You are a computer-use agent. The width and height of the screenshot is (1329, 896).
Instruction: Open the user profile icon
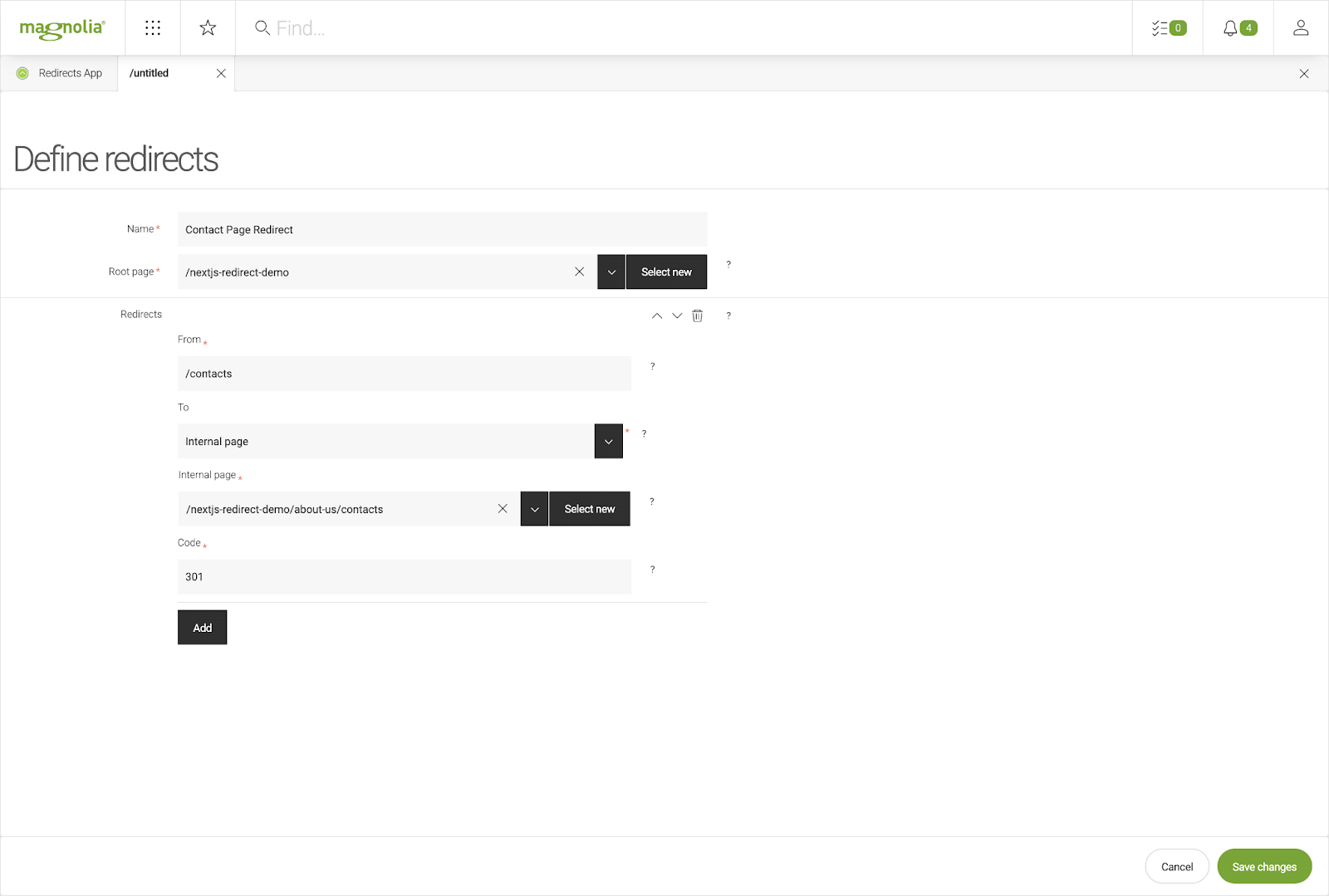point(1299,27)
